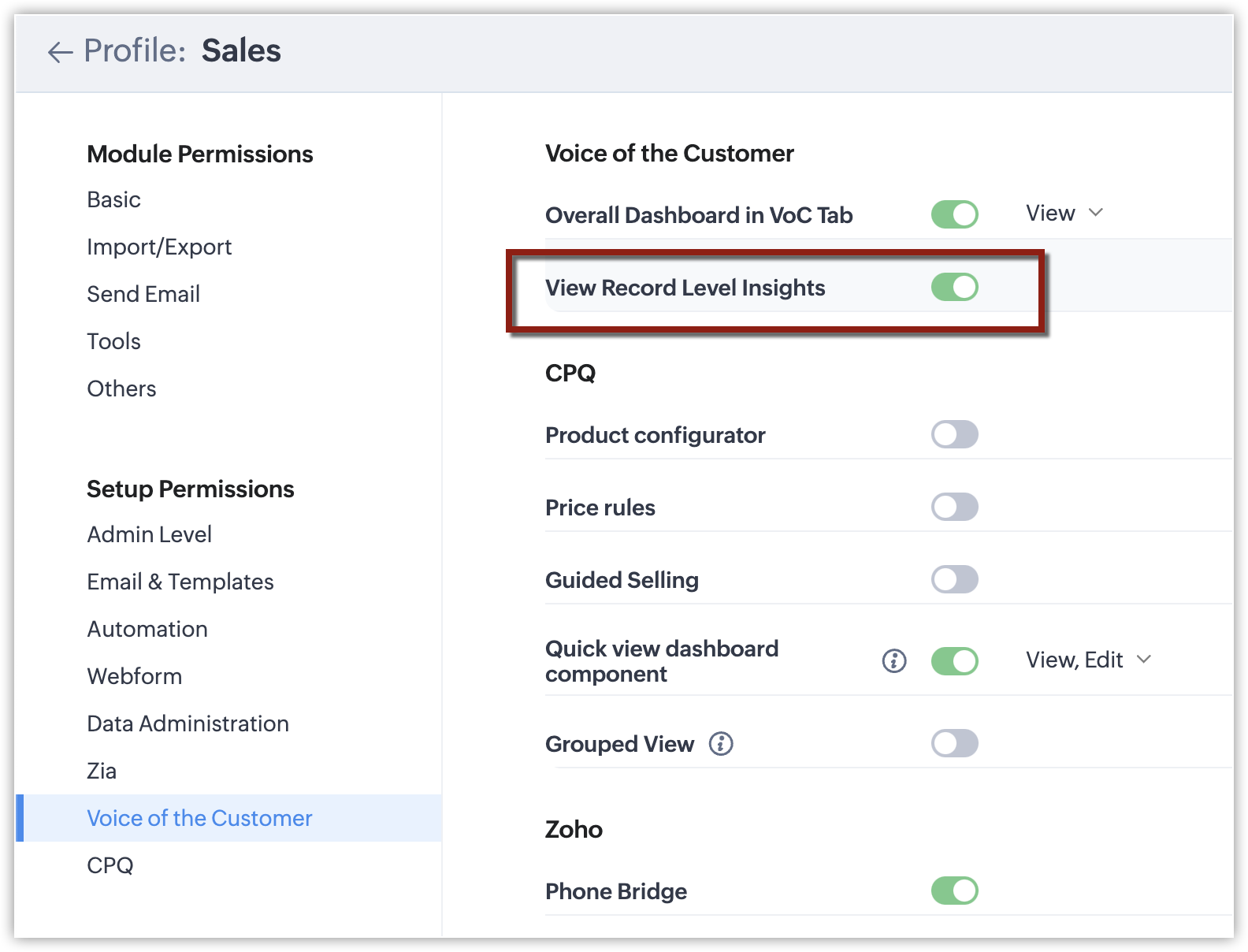The image size is (1248, 952).
Task: Enable the Grouped View toggle
Action: coord(954,743)
